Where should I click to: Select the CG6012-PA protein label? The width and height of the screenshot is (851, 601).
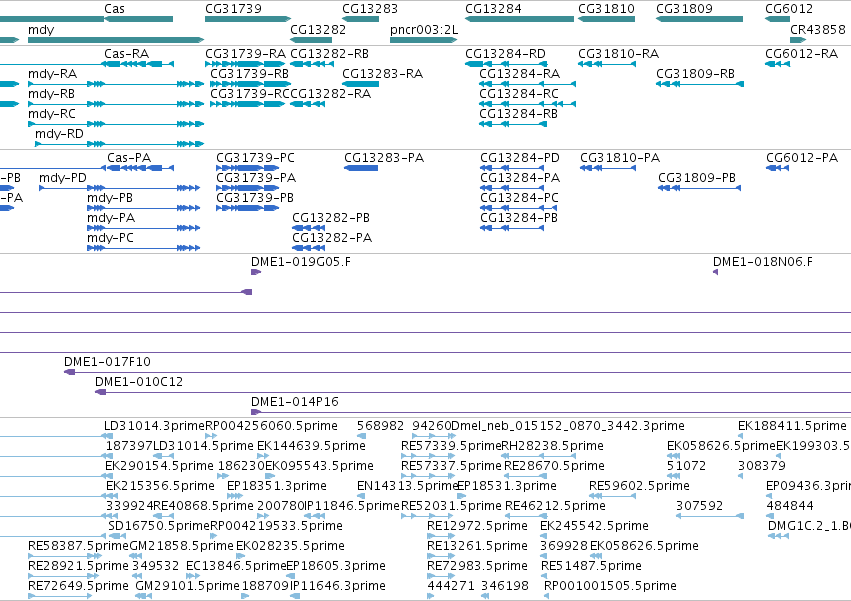(802, 158)
